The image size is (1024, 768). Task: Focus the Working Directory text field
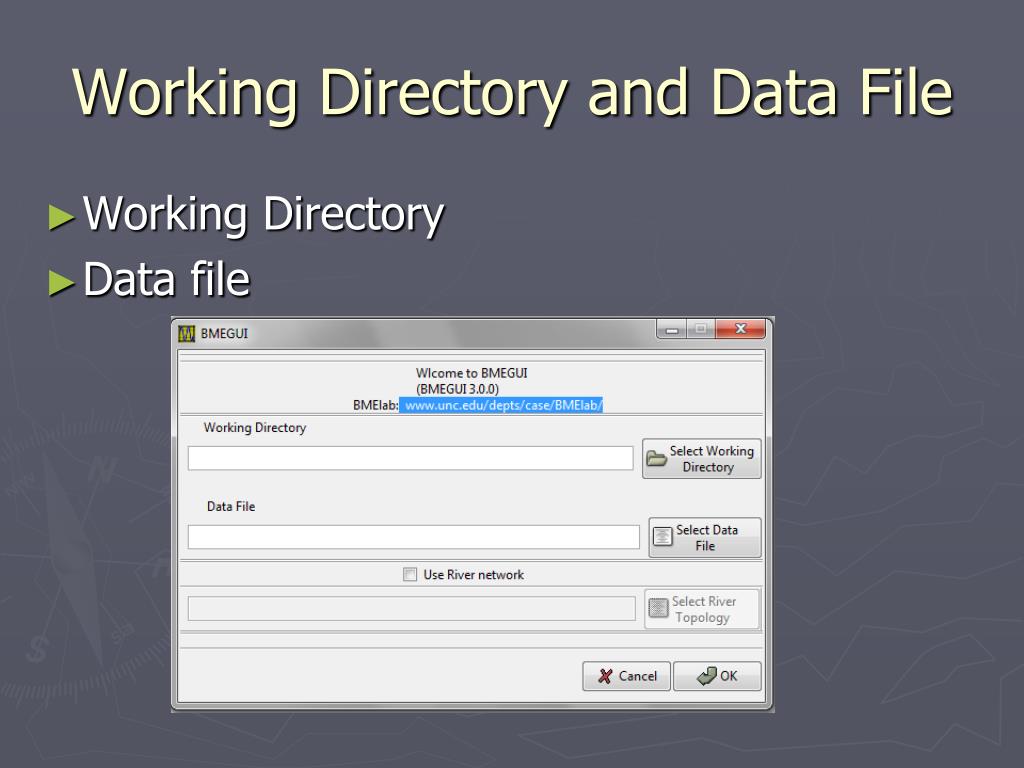click(x=410, y=458)
